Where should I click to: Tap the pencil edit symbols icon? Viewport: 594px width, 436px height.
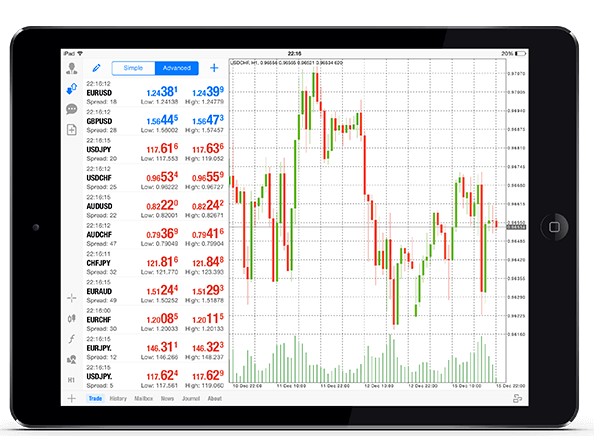(97, 68)
